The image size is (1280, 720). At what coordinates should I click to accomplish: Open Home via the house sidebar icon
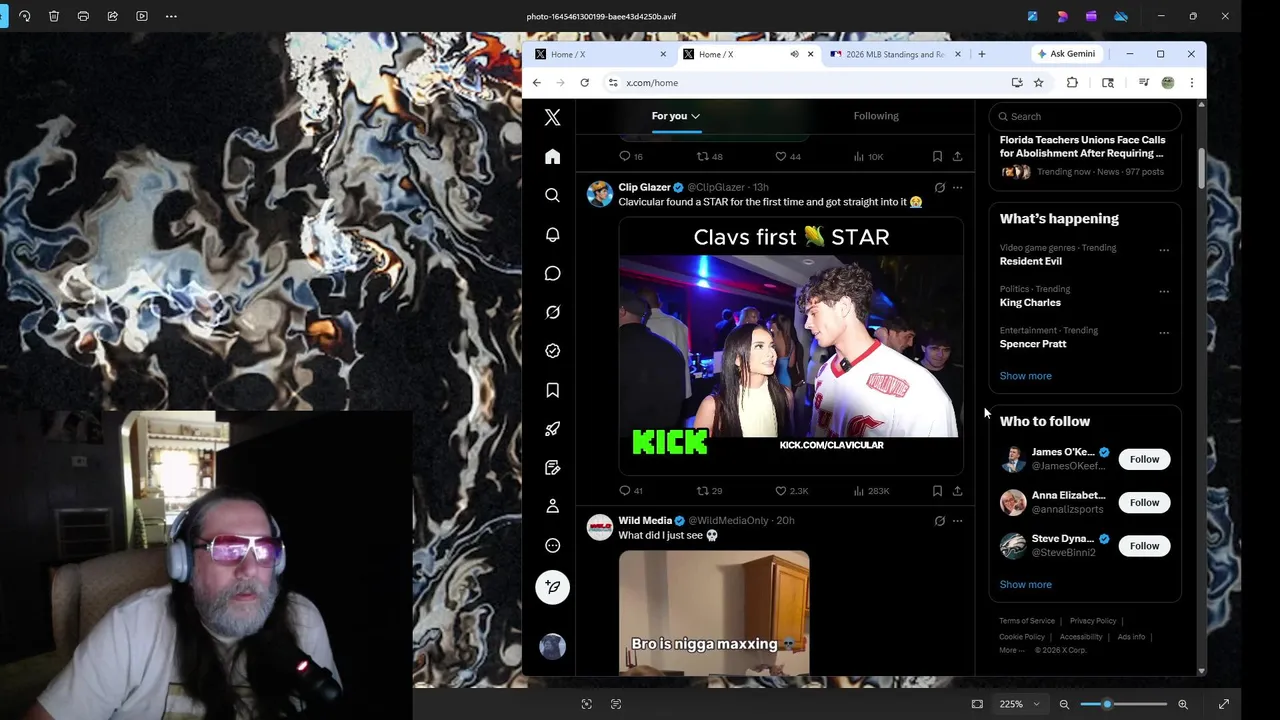(x=552, y=156)
